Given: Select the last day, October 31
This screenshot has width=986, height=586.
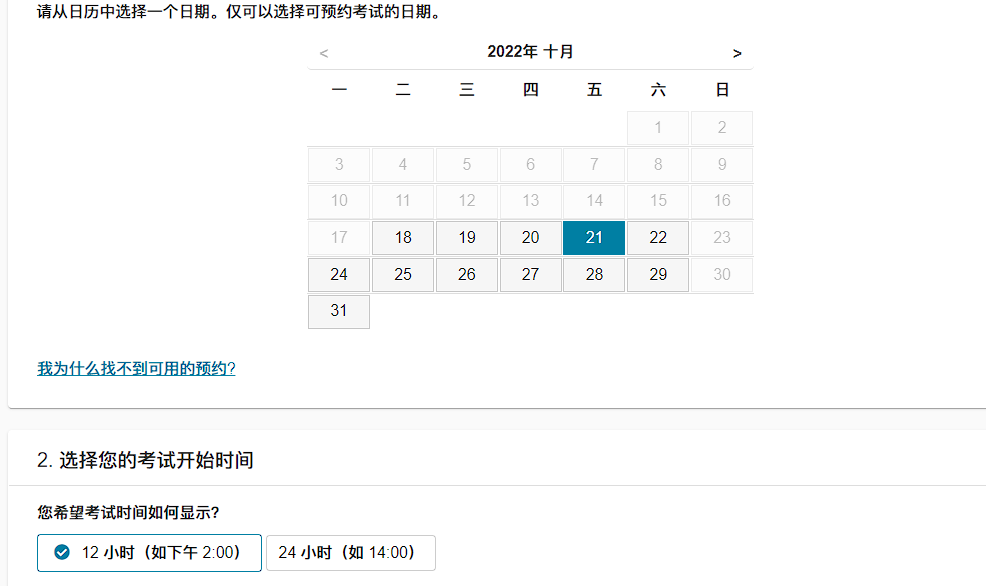Looking at the screenshot, I should (339, 311).
